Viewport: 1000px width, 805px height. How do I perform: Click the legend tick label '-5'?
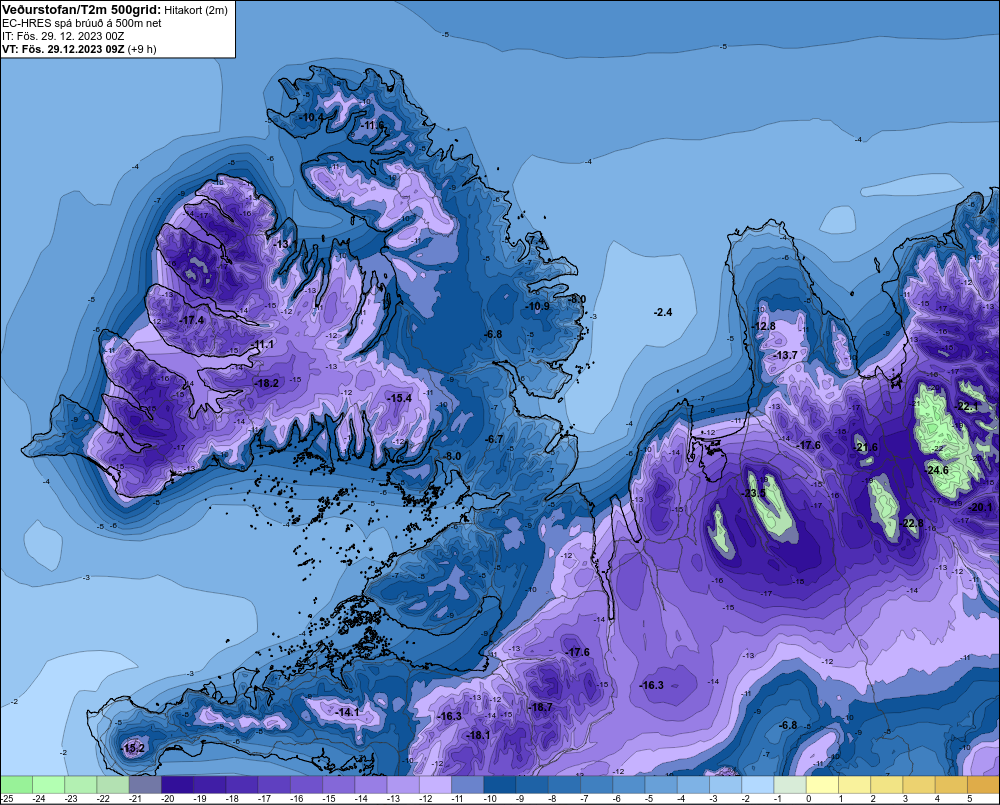tap(649, 799)
